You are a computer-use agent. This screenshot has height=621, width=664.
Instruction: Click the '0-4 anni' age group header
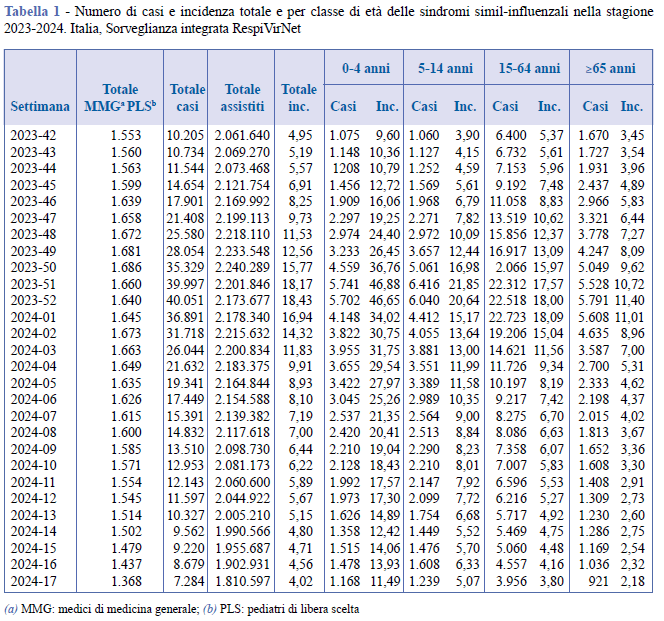pyautogui.click(x=366, y=68)
